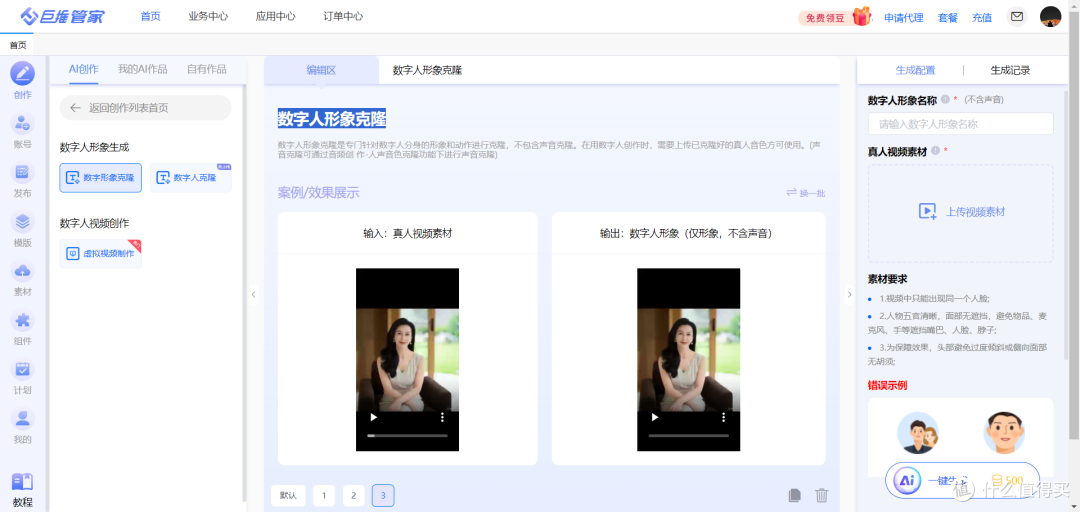Go to page 3
1080x512 pixels.
[383, 495]
